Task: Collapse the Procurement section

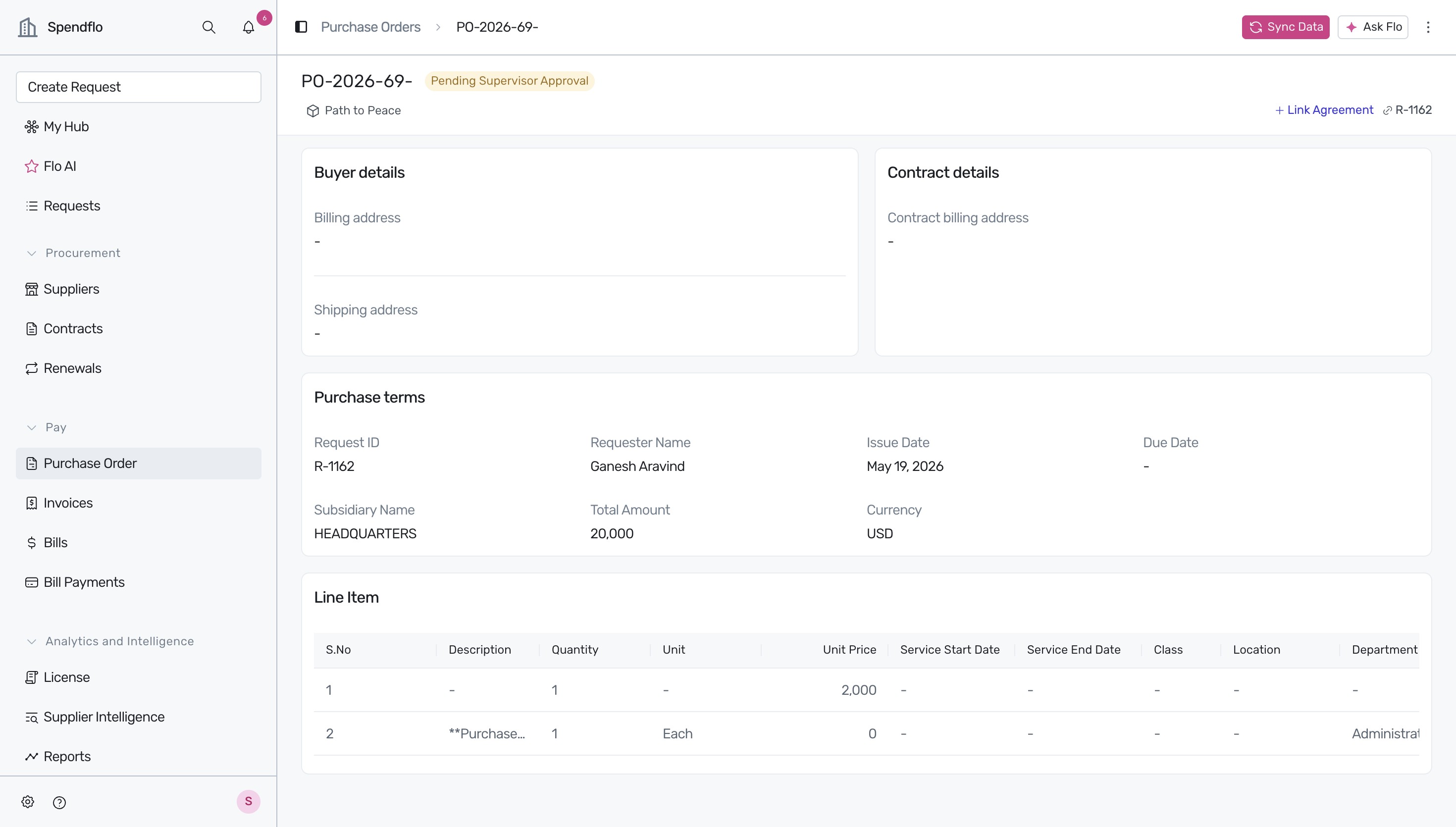Action: pos(32,254)
